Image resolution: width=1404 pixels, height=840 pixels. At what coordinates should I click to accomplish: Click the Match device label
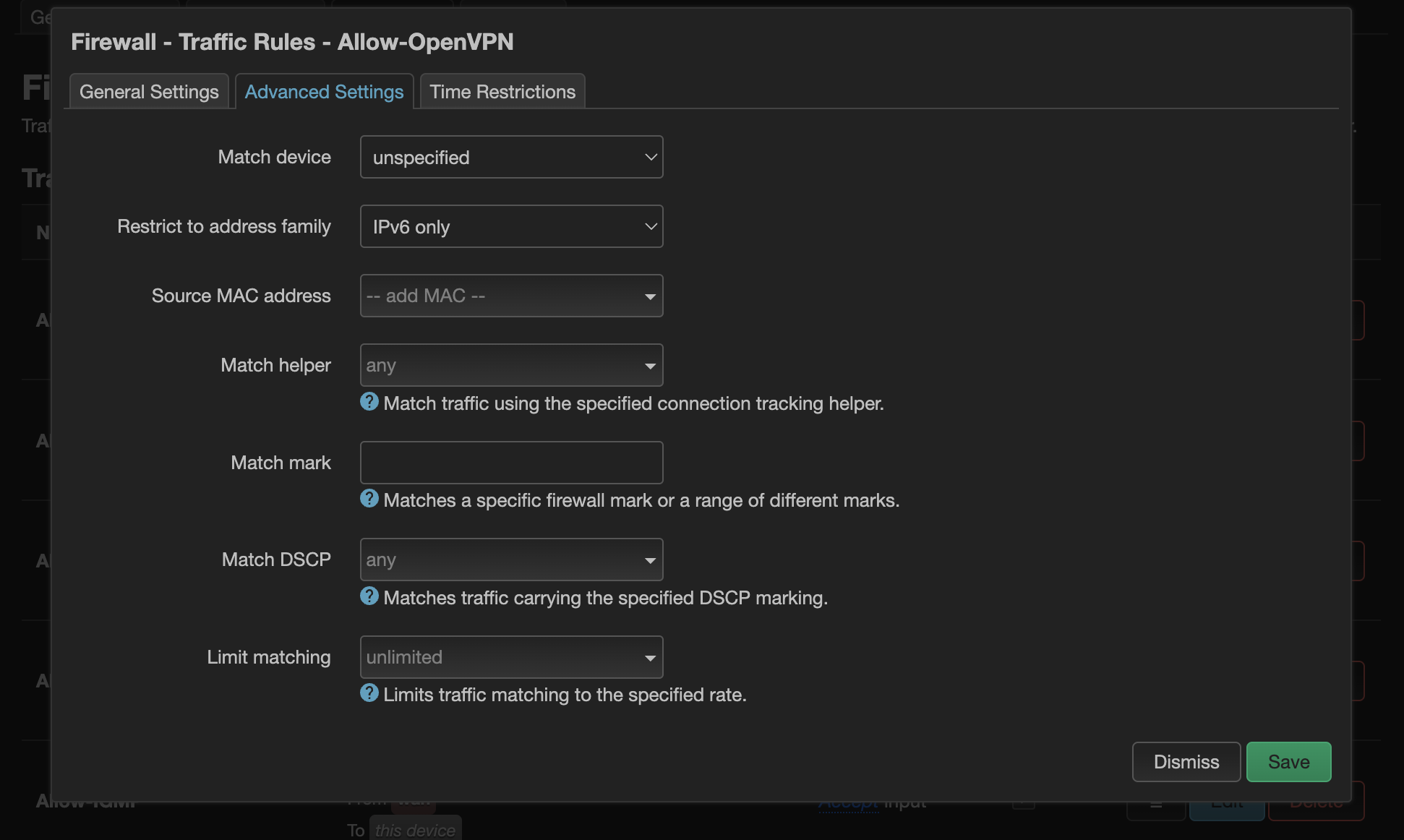click(274, 157)
